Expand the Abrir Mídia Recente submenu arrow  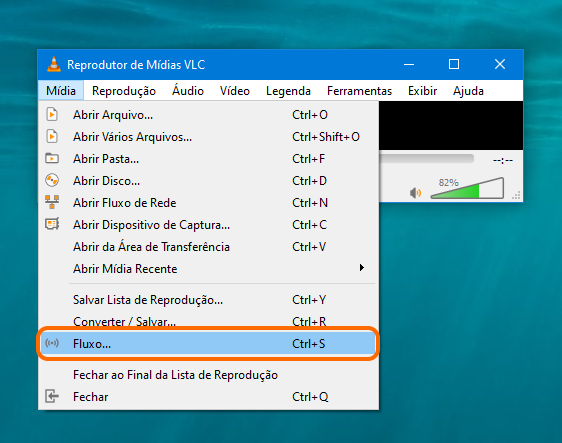tap(362, 268)
